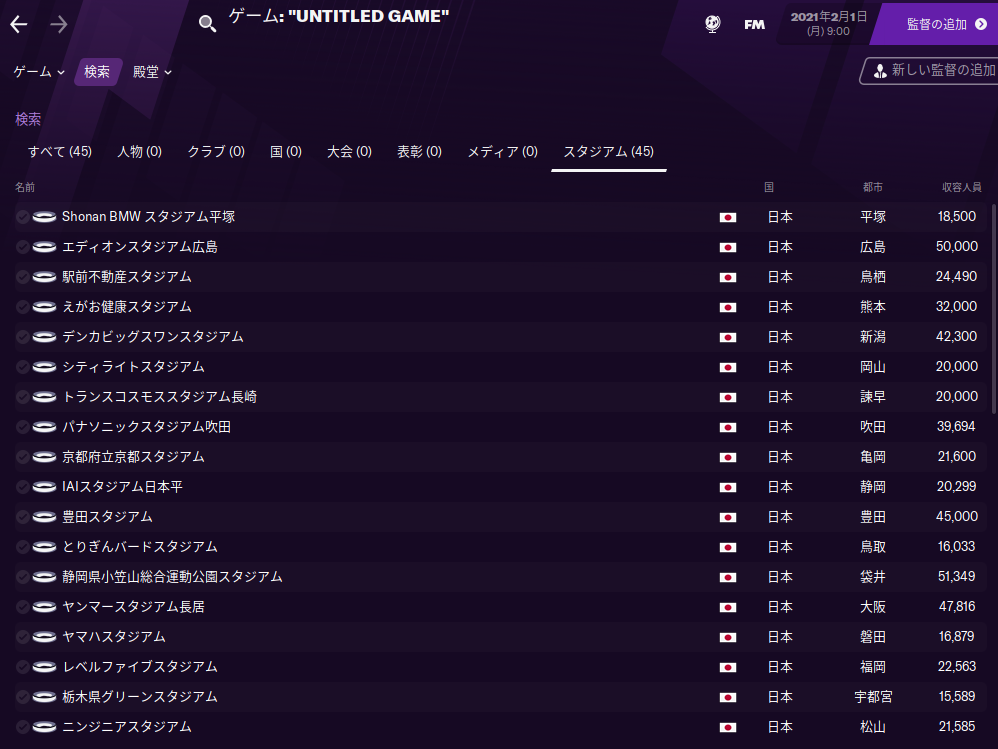Tick the checkbox for エディオンスタジアム広島
The width and height of the screenshot is (998, 749).
[22, 247]
